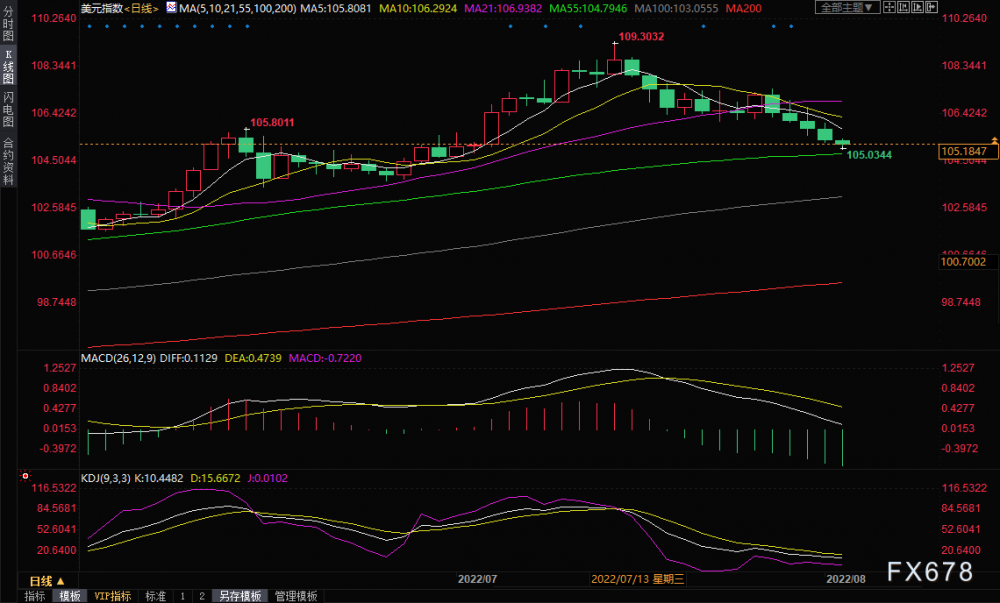This screenshot has height=603, width=1000.
Task: Select the 分时图 view in left sidebar
Action: pos(8,24)
